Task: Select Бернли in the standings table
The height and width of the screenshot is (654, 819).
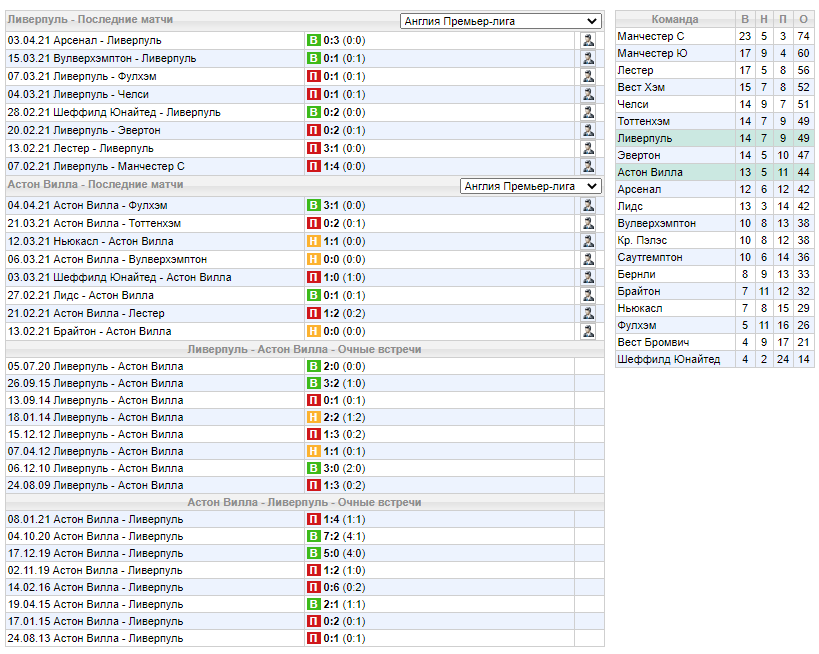Action: [636, 274]
